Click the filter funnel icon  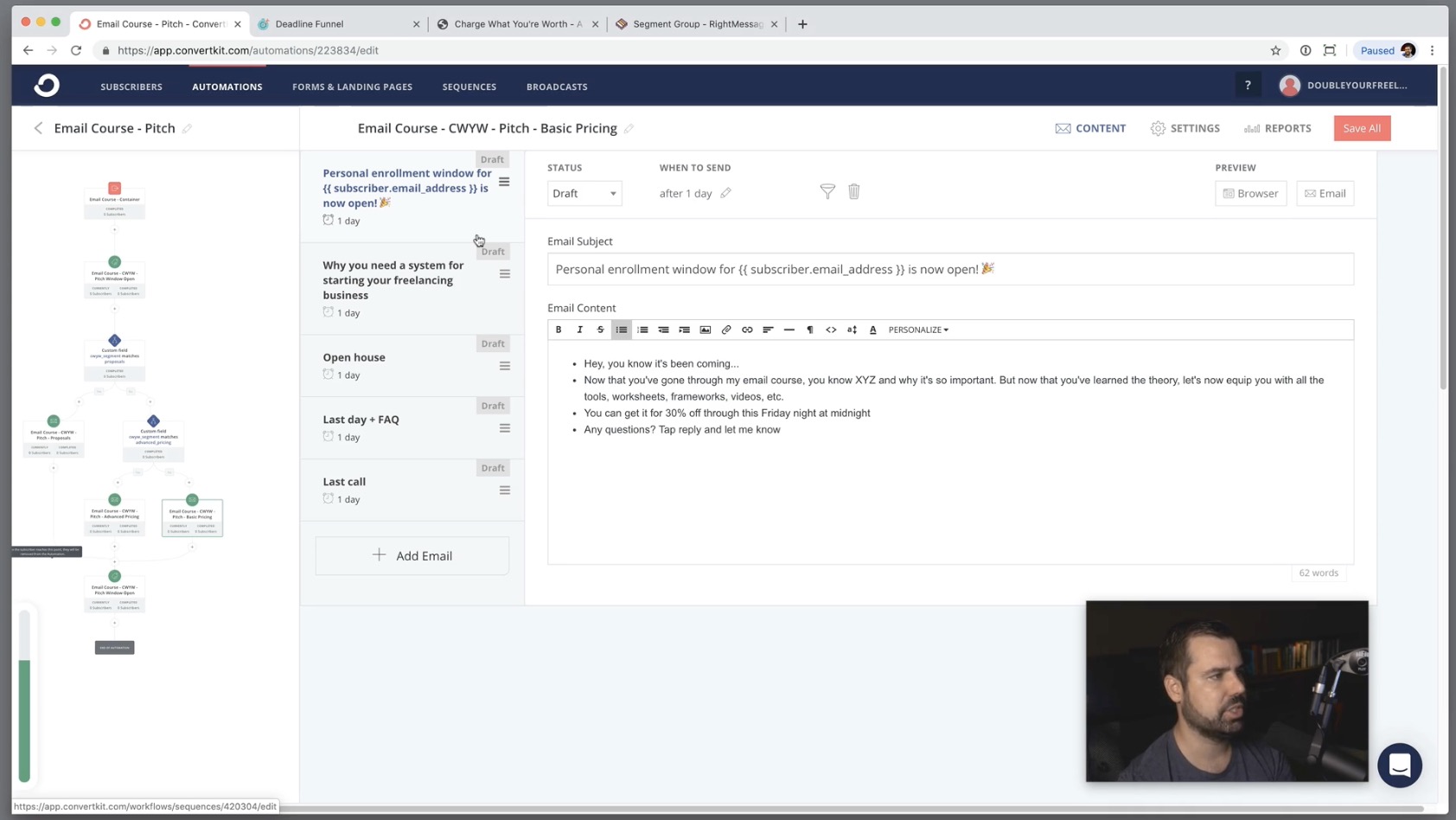827,192
